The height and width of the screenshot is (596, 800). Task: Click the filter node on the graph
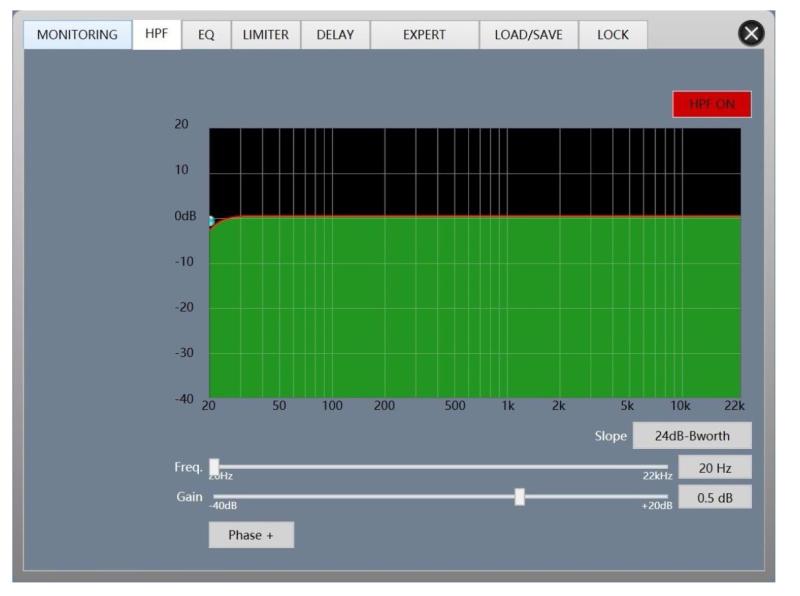(x=210, y=221)
